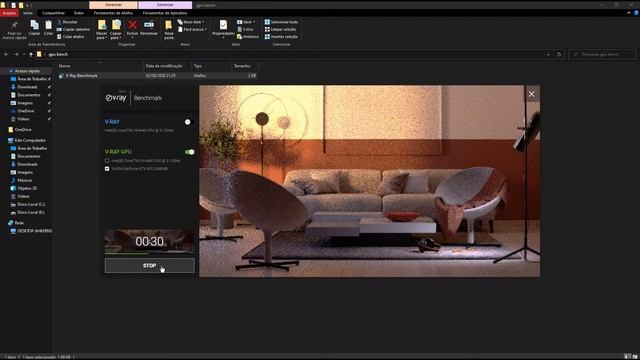Switch to the Exibir tab
The width and height of the screenshot is (640, 360).
point(79,13)
